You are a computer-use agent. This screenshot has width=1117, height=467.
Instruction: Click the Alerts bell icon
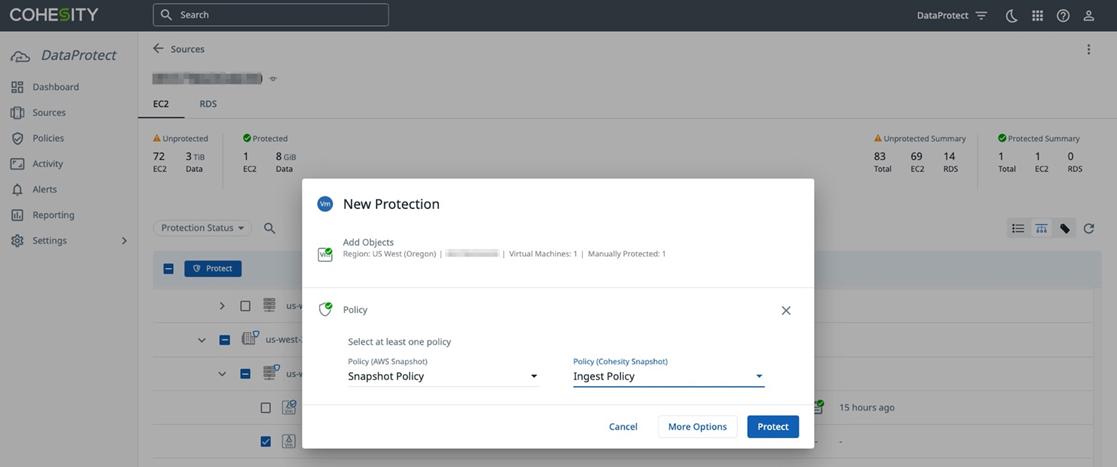[x=18, y=189]
